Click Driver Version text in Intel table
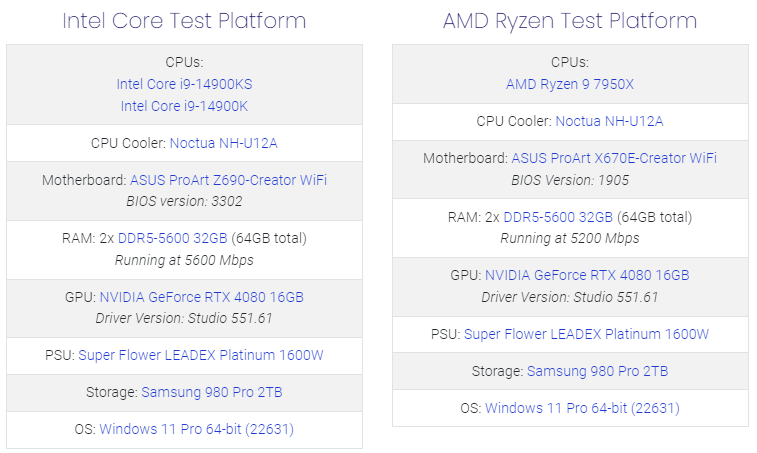The width and height of the screenshot is (757, 453). 184,318
